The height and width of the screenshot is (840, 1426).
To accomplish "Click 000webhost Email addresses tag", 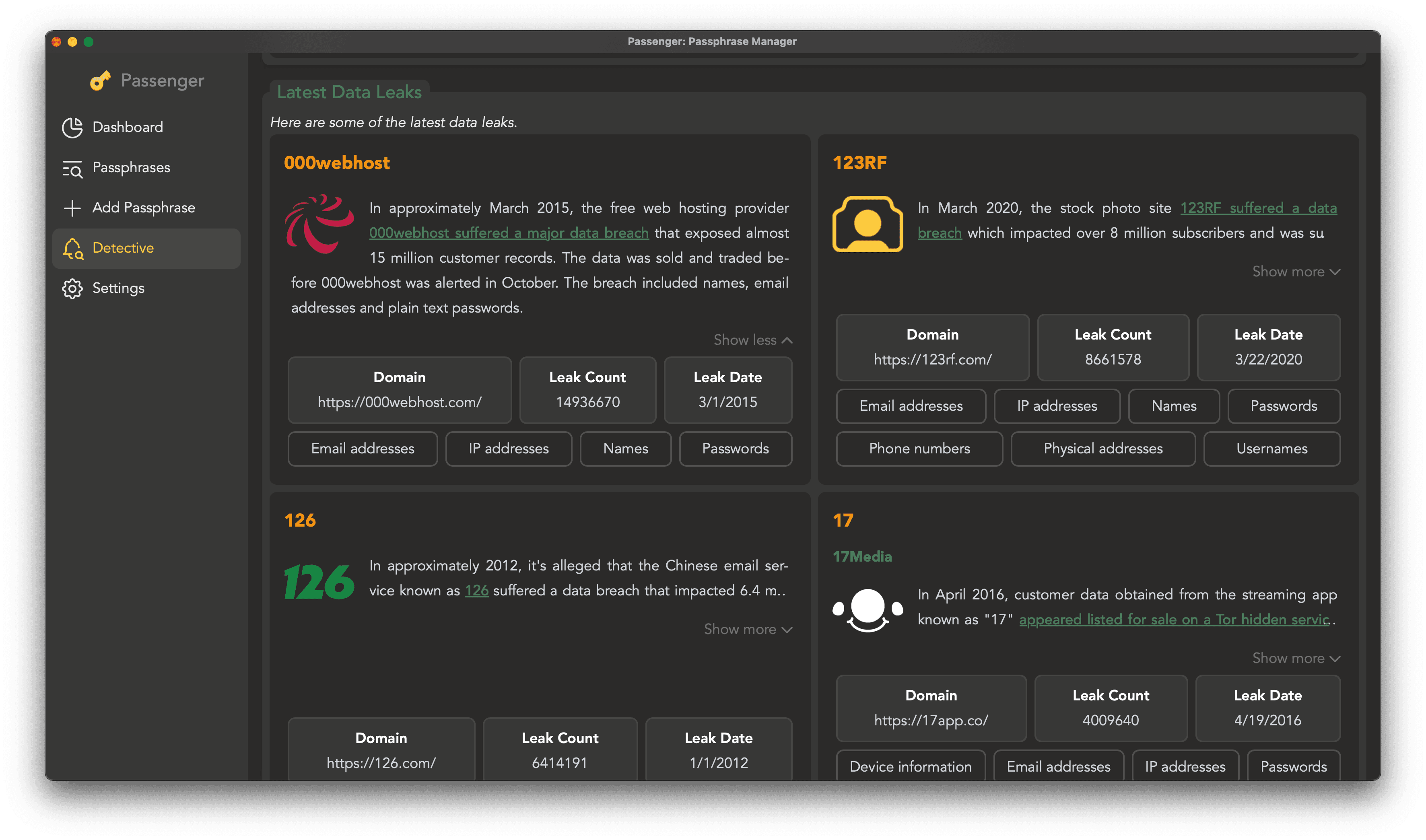I will point(363,449).
